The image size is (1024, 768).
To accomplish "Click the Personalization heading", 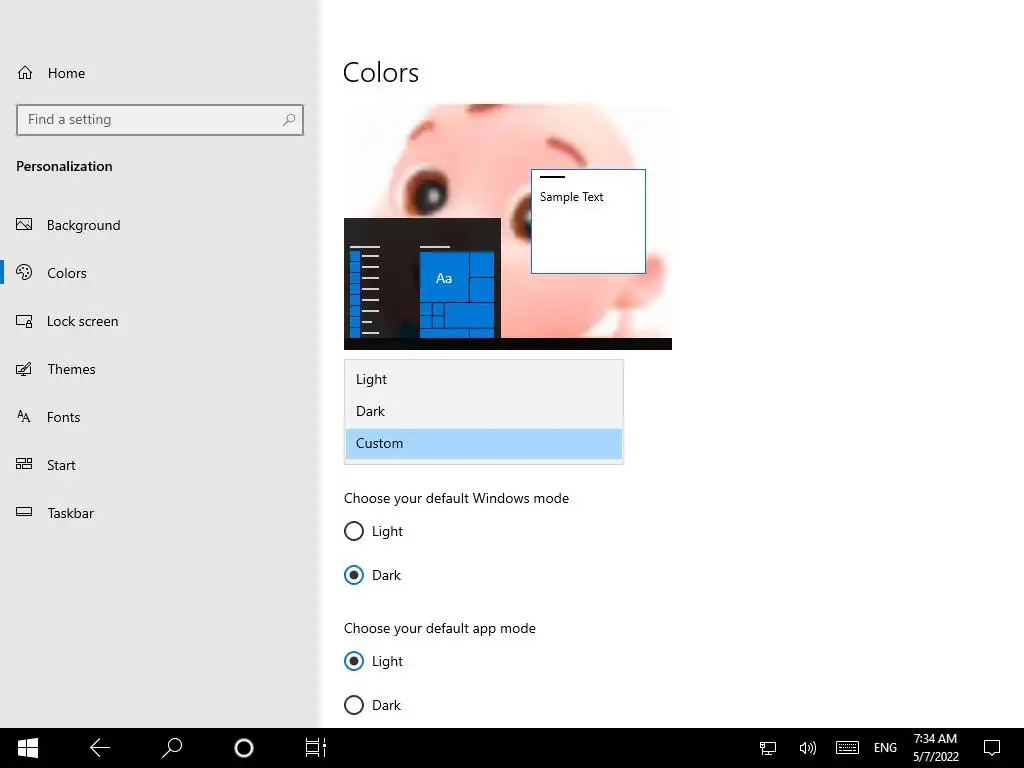I will tap(64, 166).
